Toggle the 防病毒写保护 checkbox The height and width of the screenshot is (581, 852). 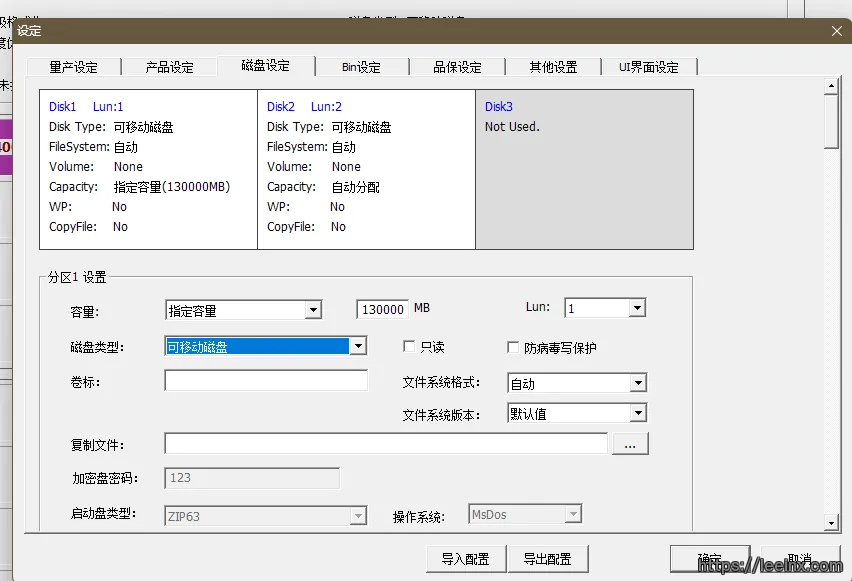(514, 348)
